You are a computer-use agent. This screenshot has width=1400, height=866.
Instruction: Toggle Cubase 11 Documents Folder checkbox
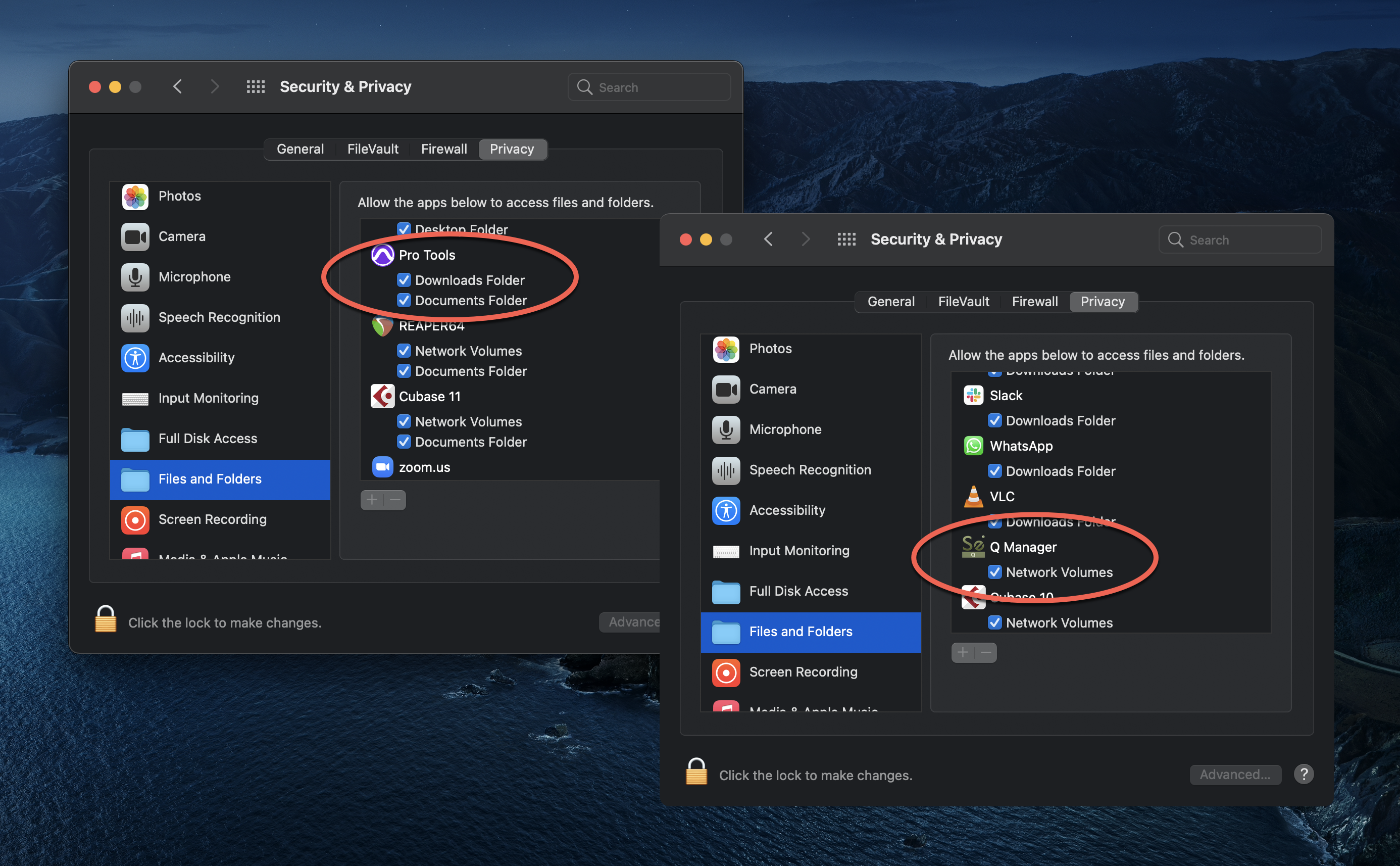pyautogui.click(x=404, y=442)
